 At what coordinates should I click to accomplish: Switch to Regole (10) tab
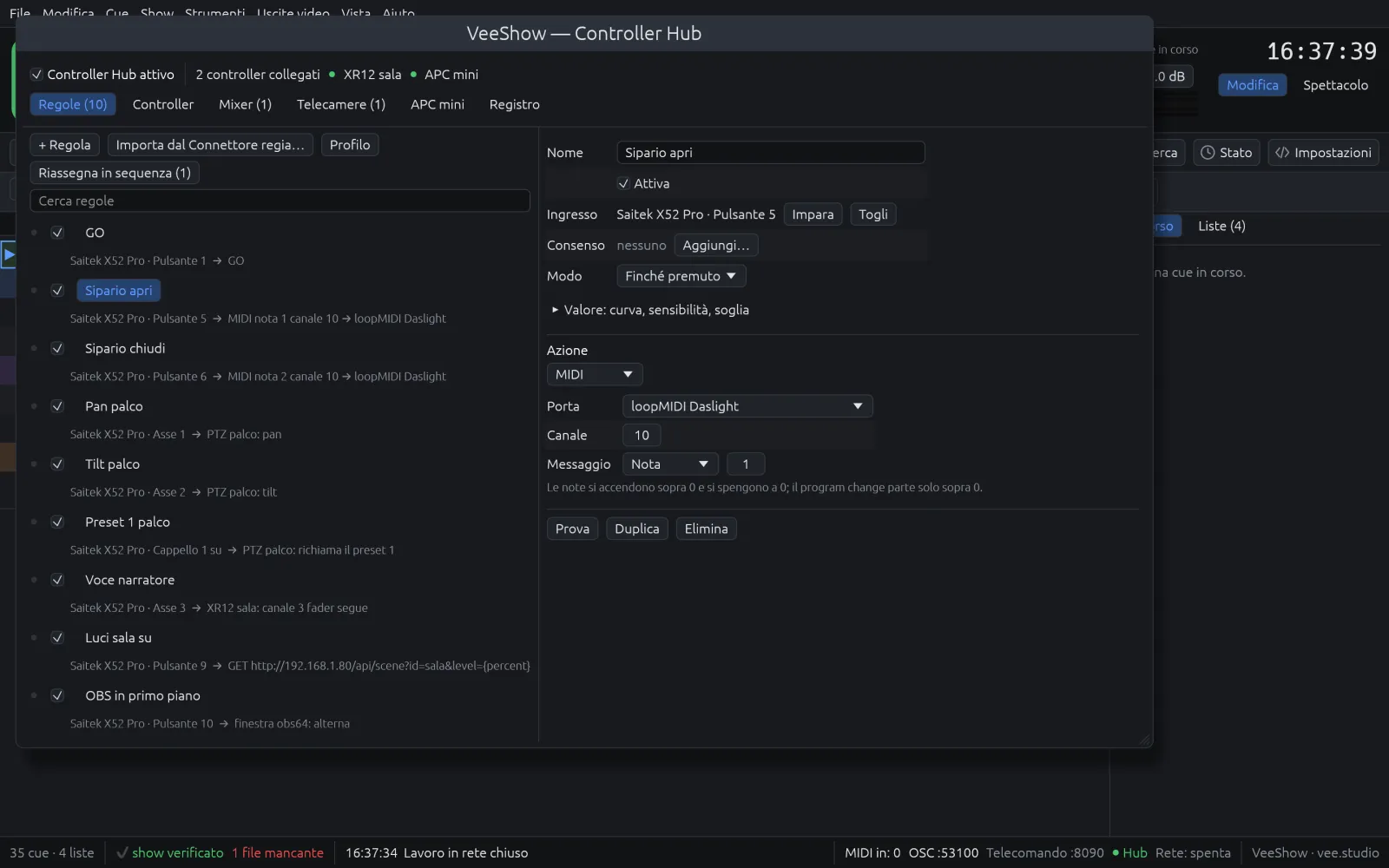(x=73, y=104)
